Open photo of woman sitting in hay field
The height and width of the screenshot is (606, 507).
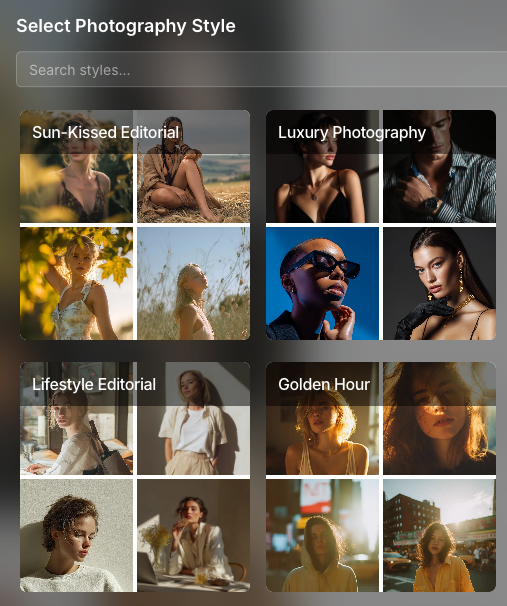pyautogui.click(x=194, y=167)
